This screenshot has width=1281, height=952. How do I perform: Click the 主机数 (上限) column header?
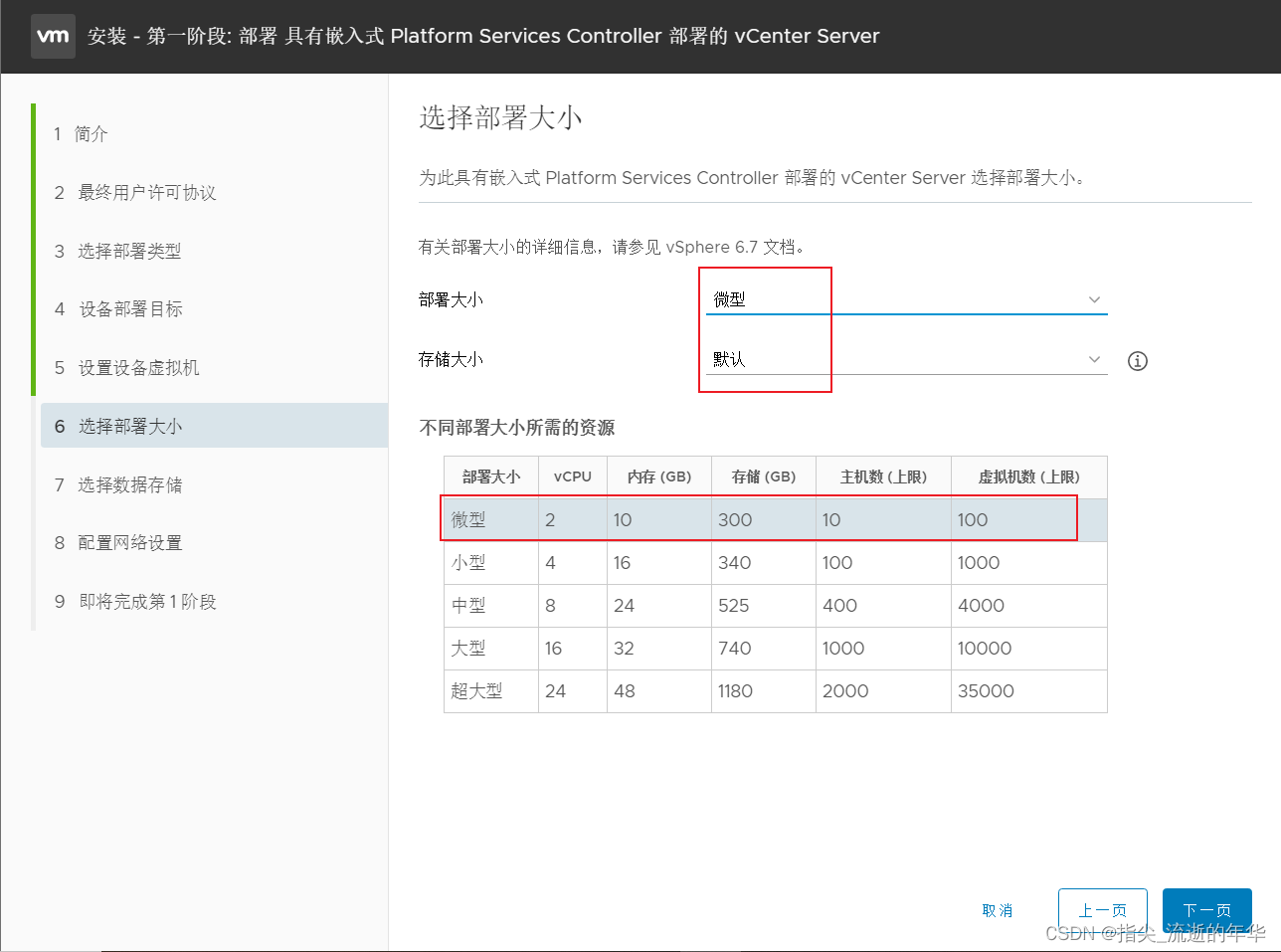coord(883,476)
